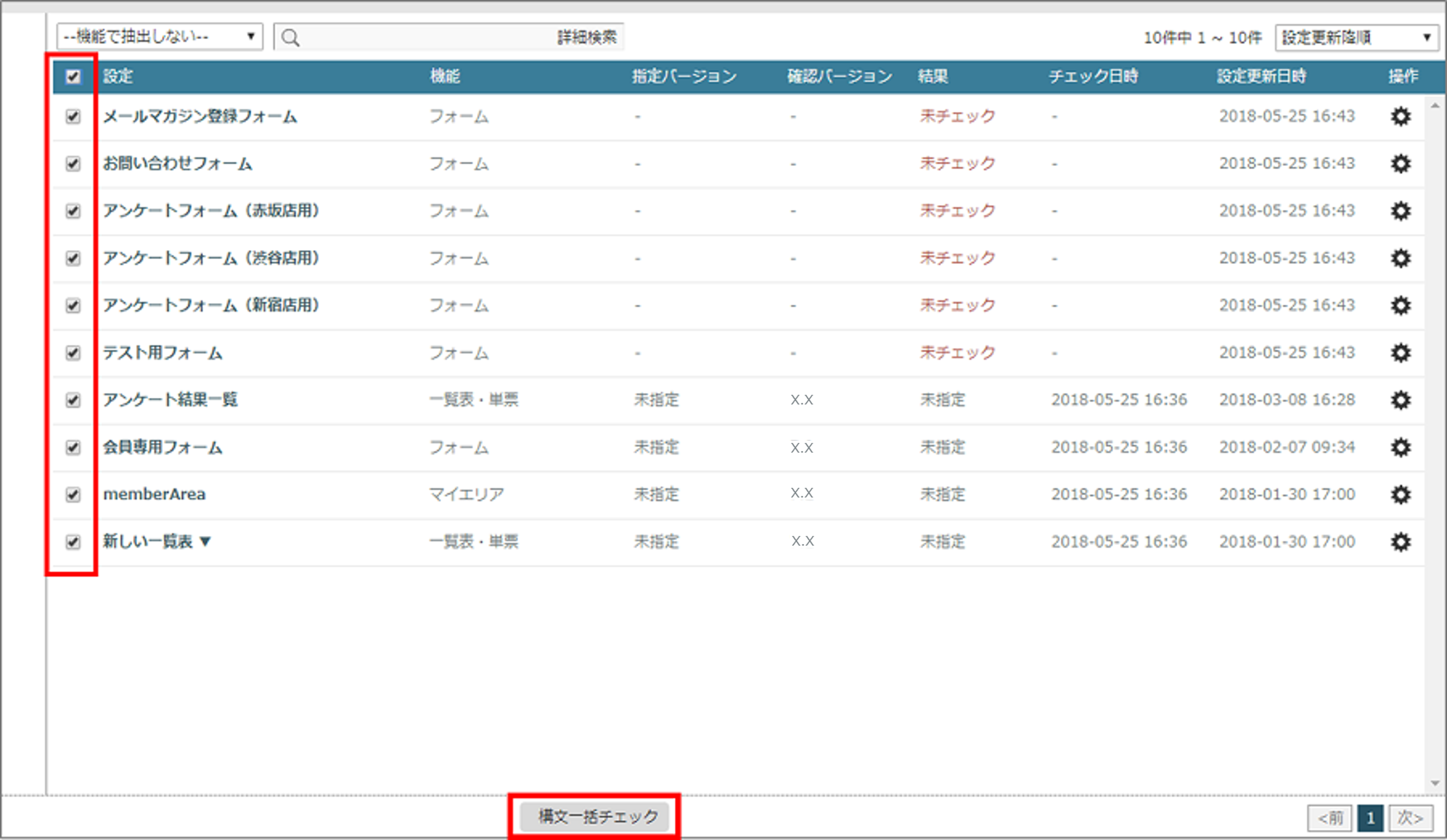Click the 構文一括チェック button
The height and width of the screenshot is (840, 1447).
click(594, 817)
